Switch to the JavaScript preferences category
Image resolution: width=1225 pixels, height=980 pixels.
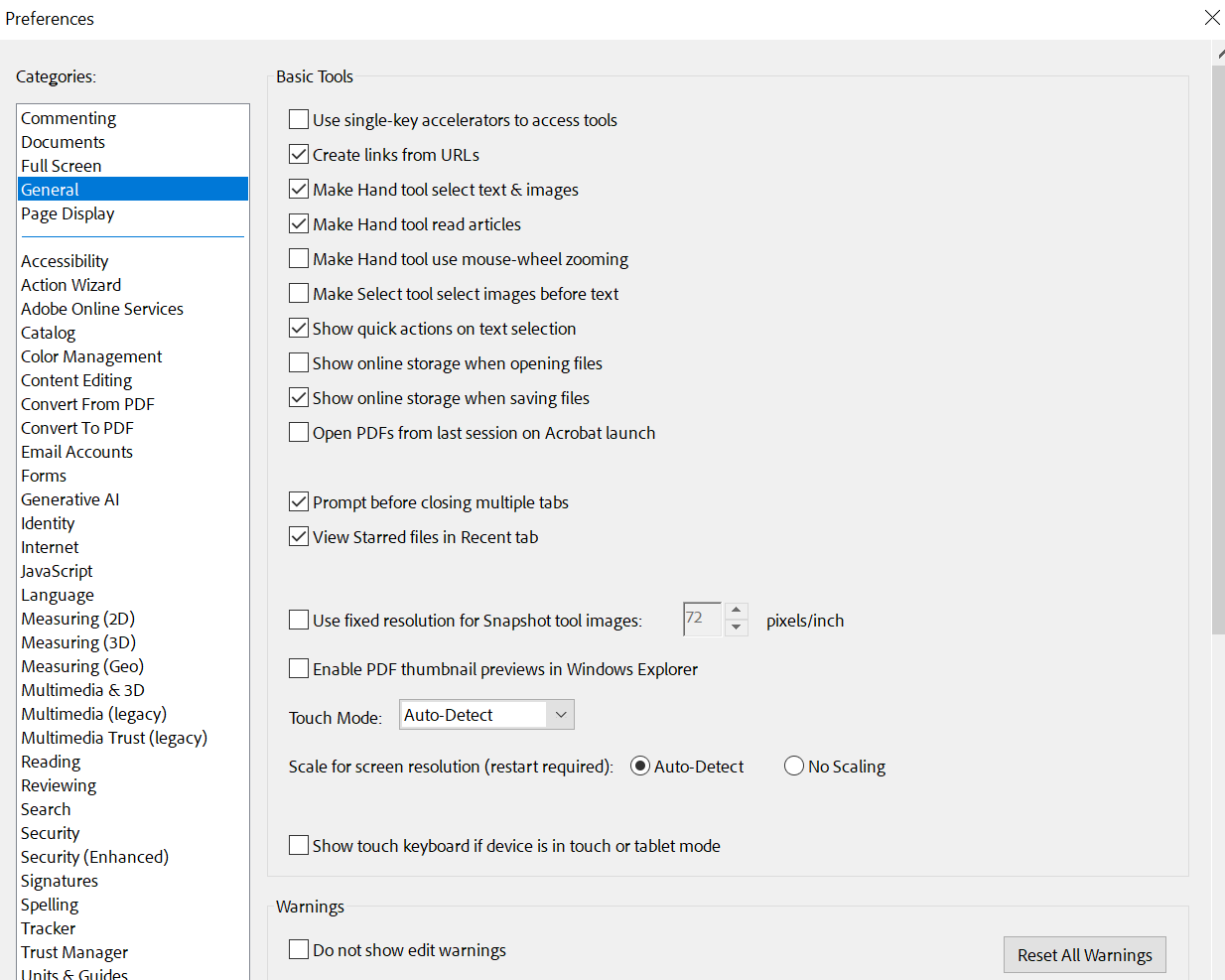57,570
